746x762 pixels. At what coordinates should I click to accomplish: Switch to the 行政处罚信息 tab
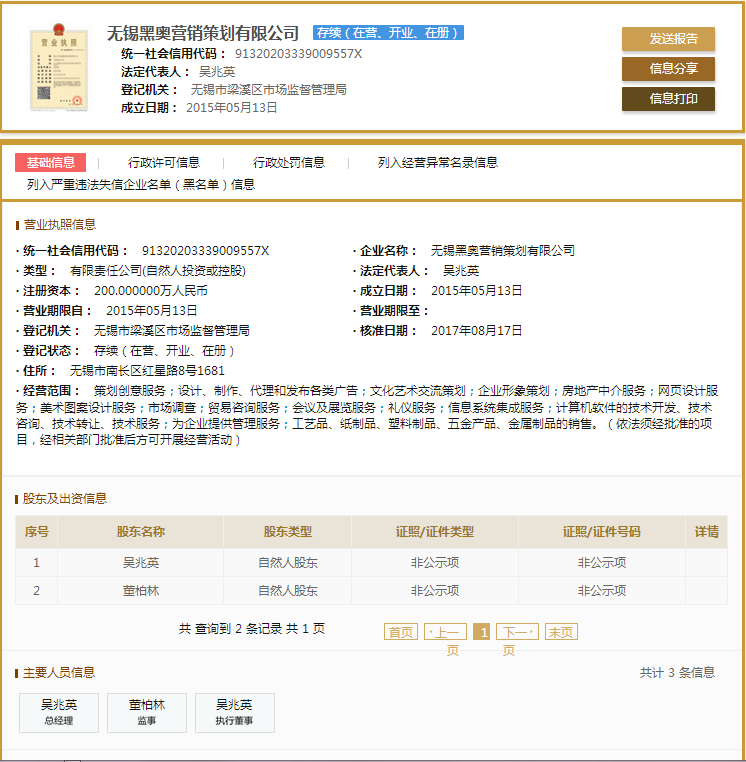pos(289,162)
